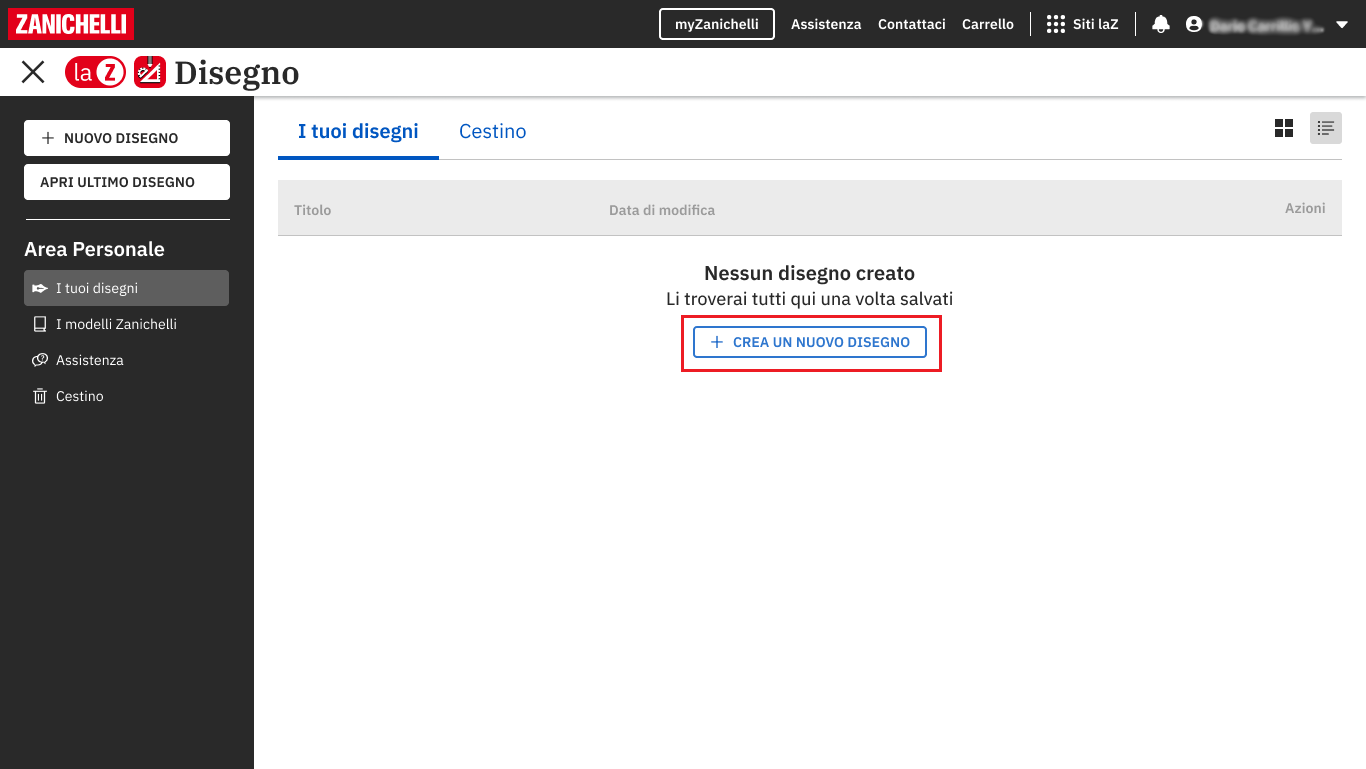Image resolution: width=1366 pixels, height=769 pixels.
Task: Click the Disegno ruler app icon
Action: [x=150, y=72]
